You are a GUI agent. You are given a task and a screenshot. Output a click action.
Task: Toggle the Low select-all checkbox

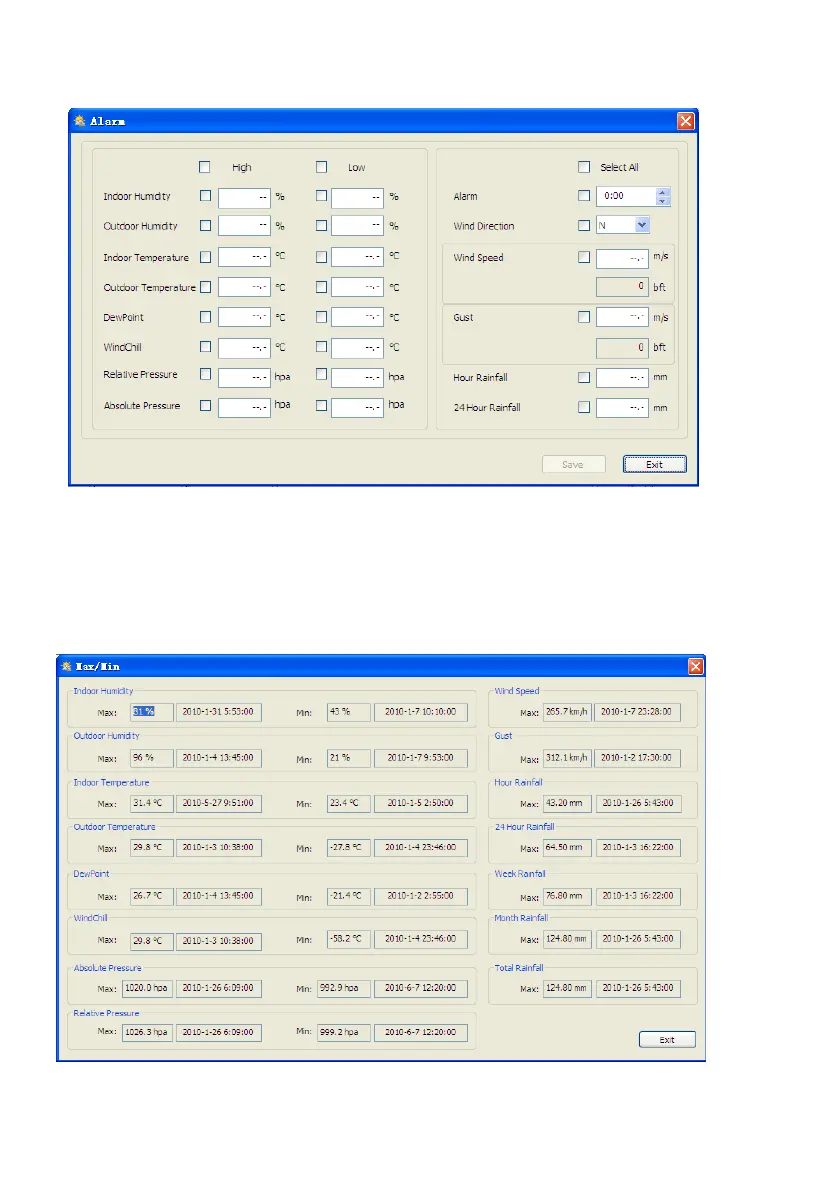[321, 167]
